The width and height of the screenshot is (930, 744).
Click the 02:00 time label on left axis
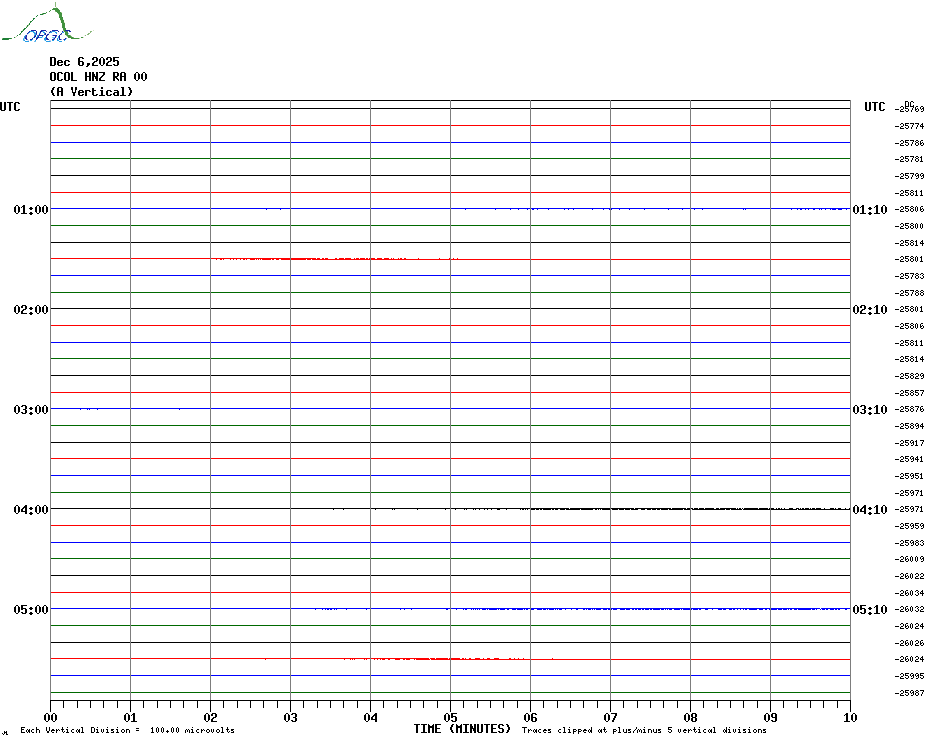(31, 310)
